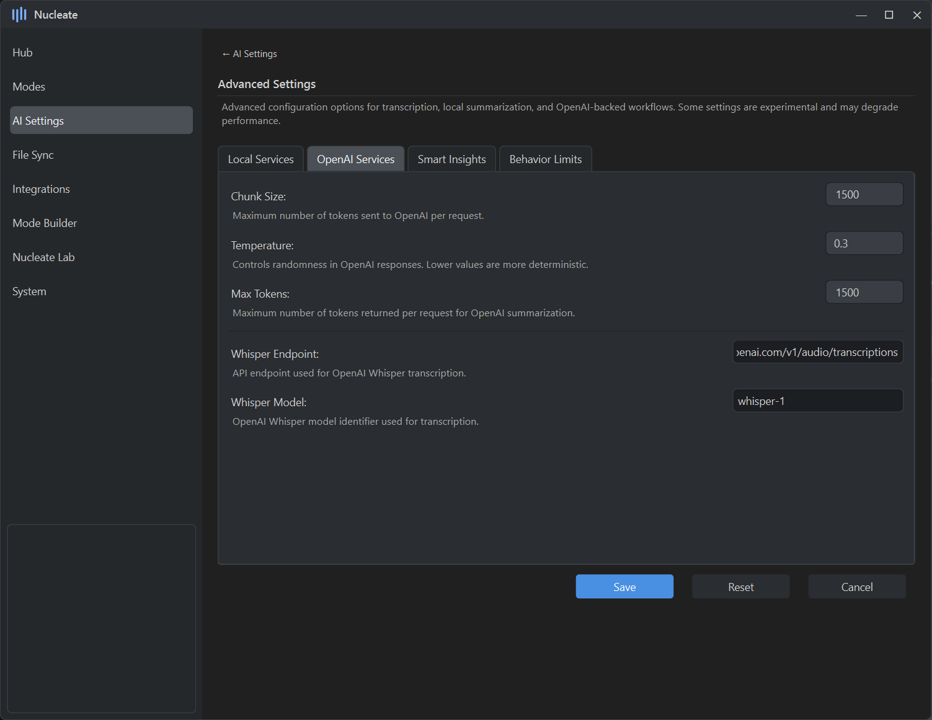Click into the Max Tokens field

tap(864, 292)
